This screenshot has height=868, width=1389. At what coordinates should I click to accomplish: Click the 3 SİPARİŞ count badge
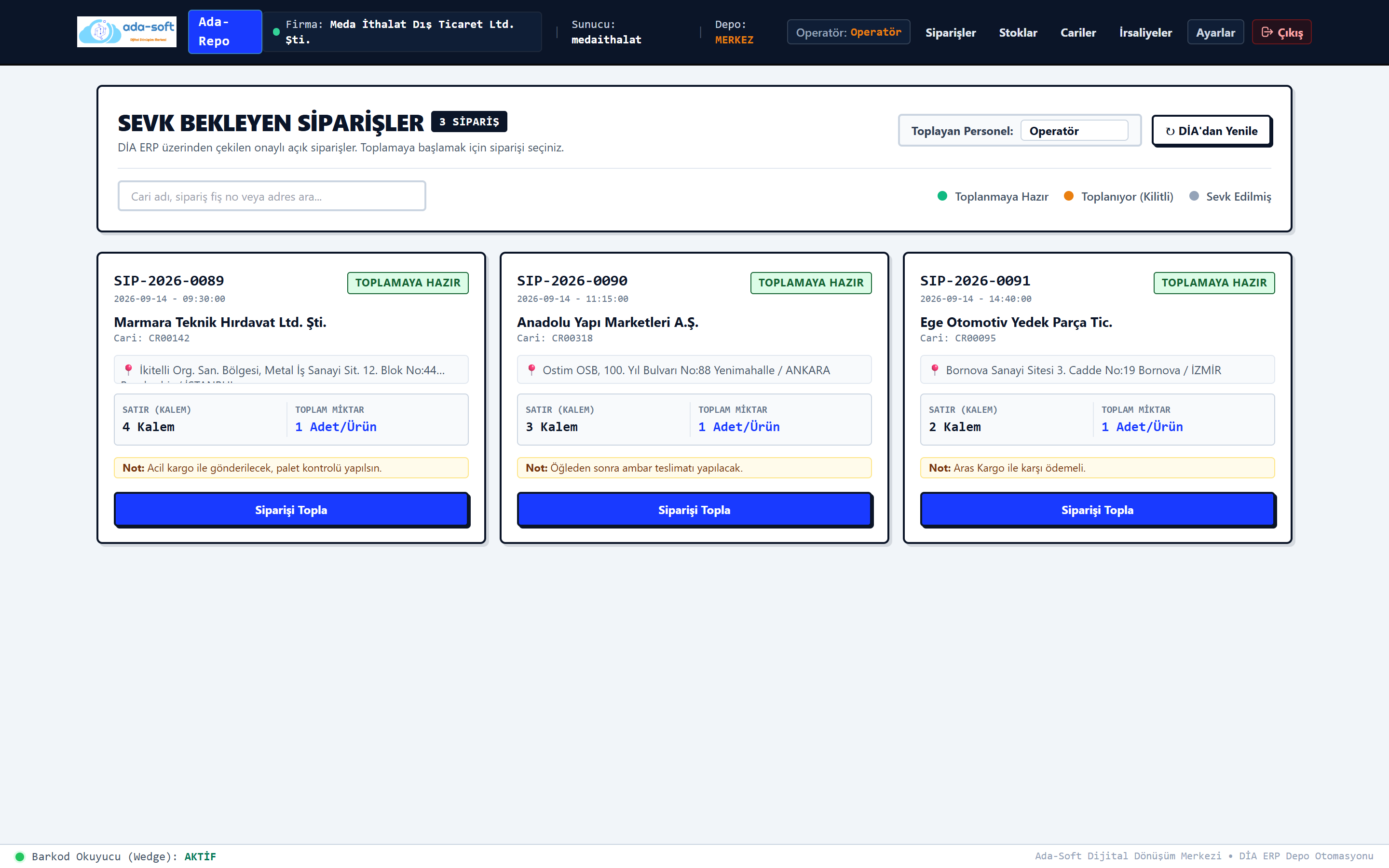(469, 122)
